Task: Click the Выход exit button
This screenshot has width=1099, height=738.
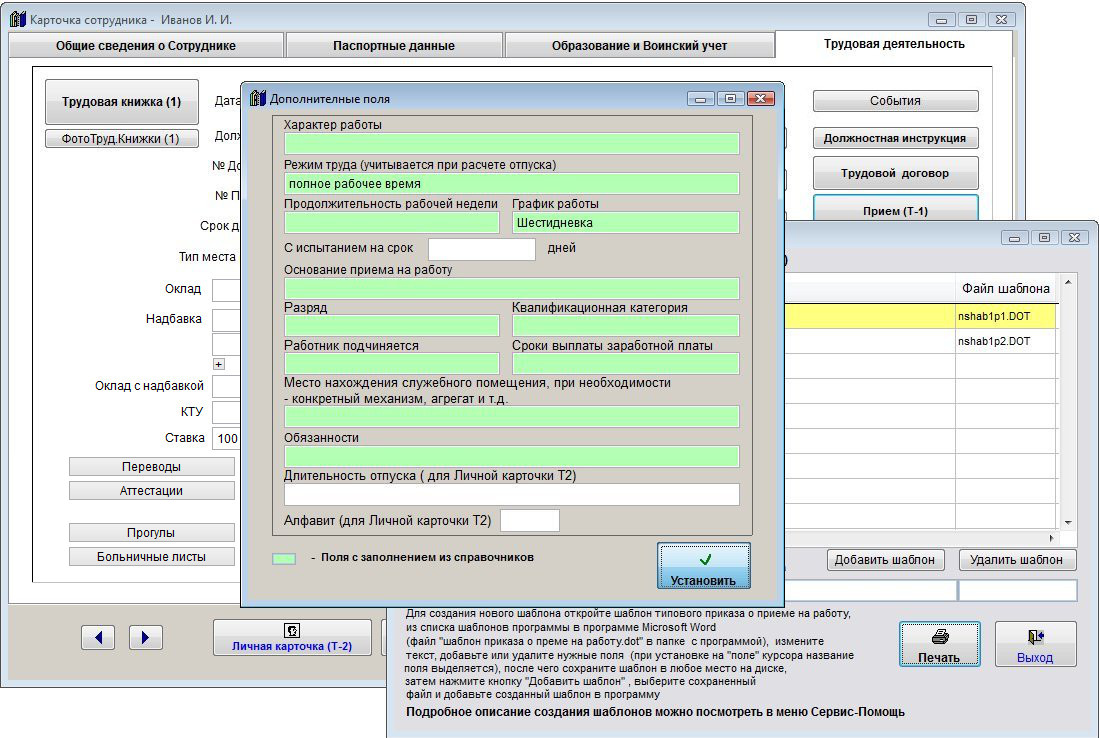Action: point(1035,645)
